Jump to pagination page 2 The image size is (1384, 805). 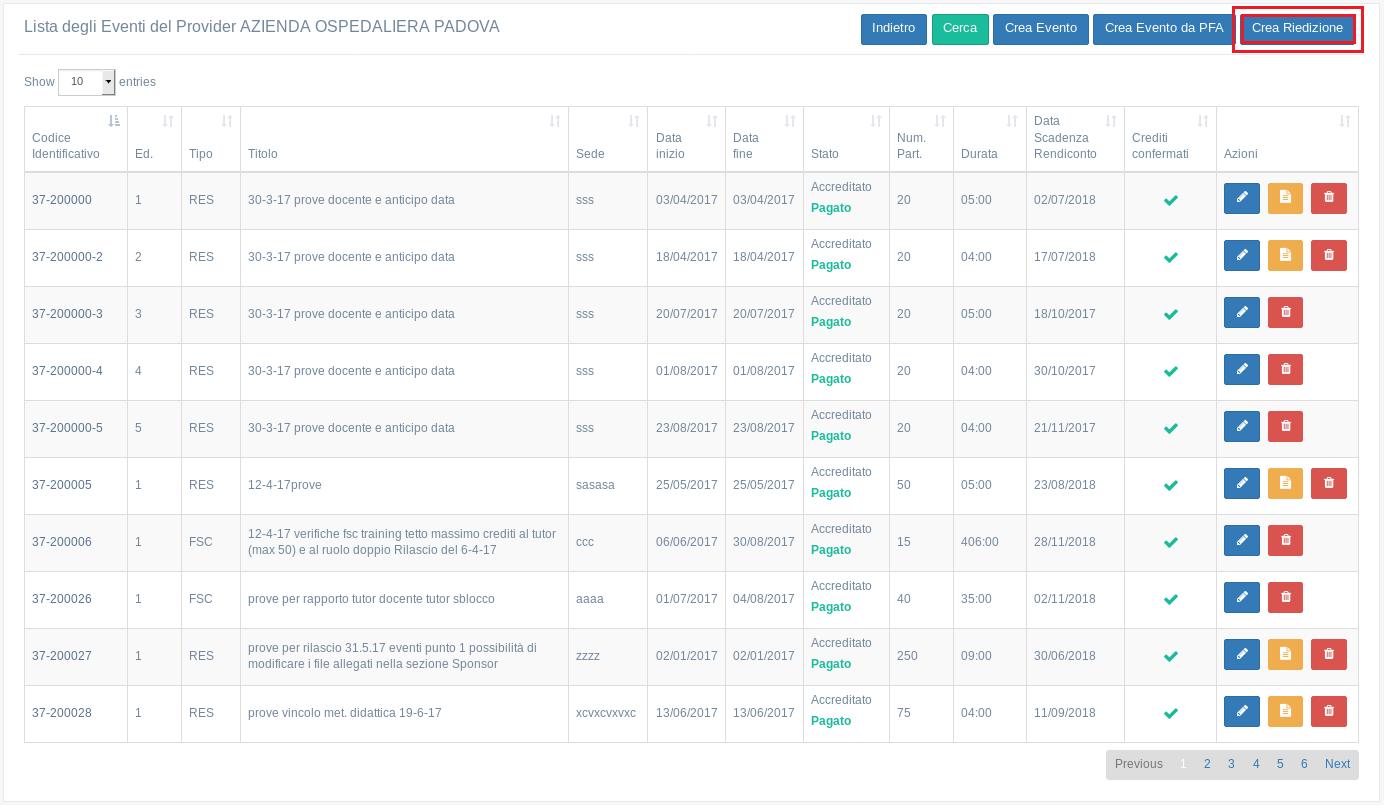1207,764
